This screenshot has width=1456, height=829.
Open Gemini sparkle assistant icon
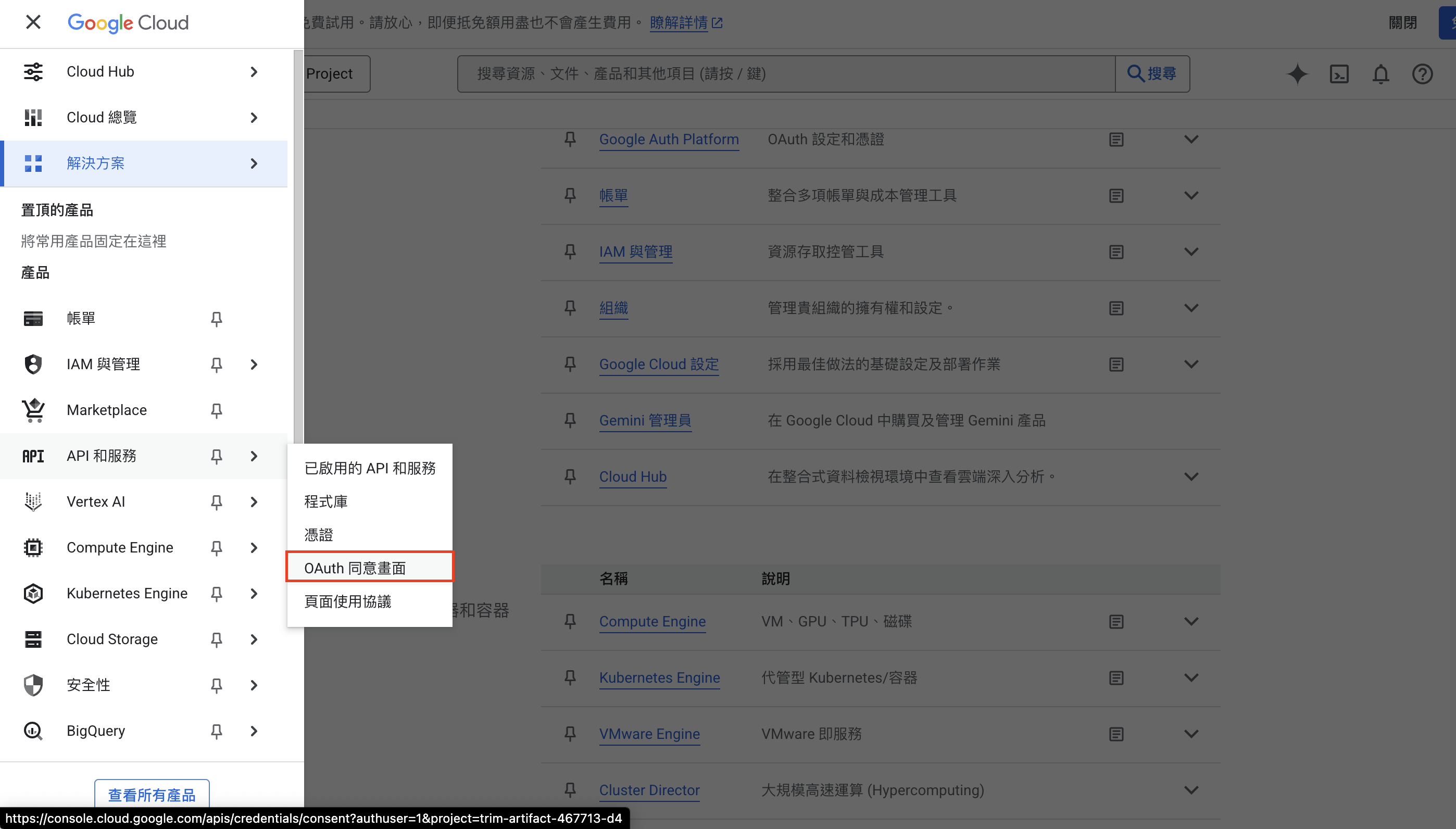[1297, 74]
